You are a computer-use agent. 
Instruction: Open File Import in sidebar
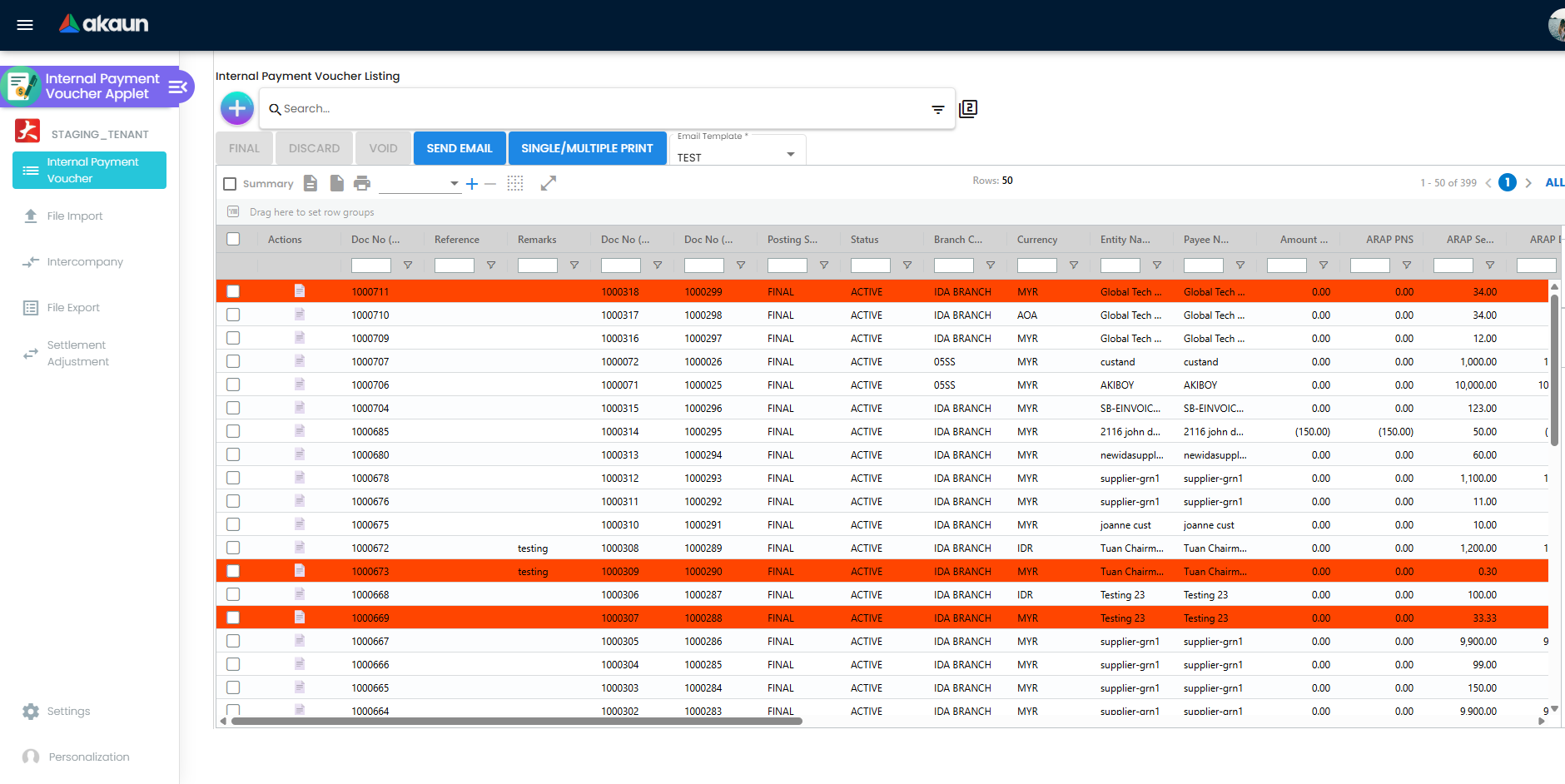click(74, 216)
